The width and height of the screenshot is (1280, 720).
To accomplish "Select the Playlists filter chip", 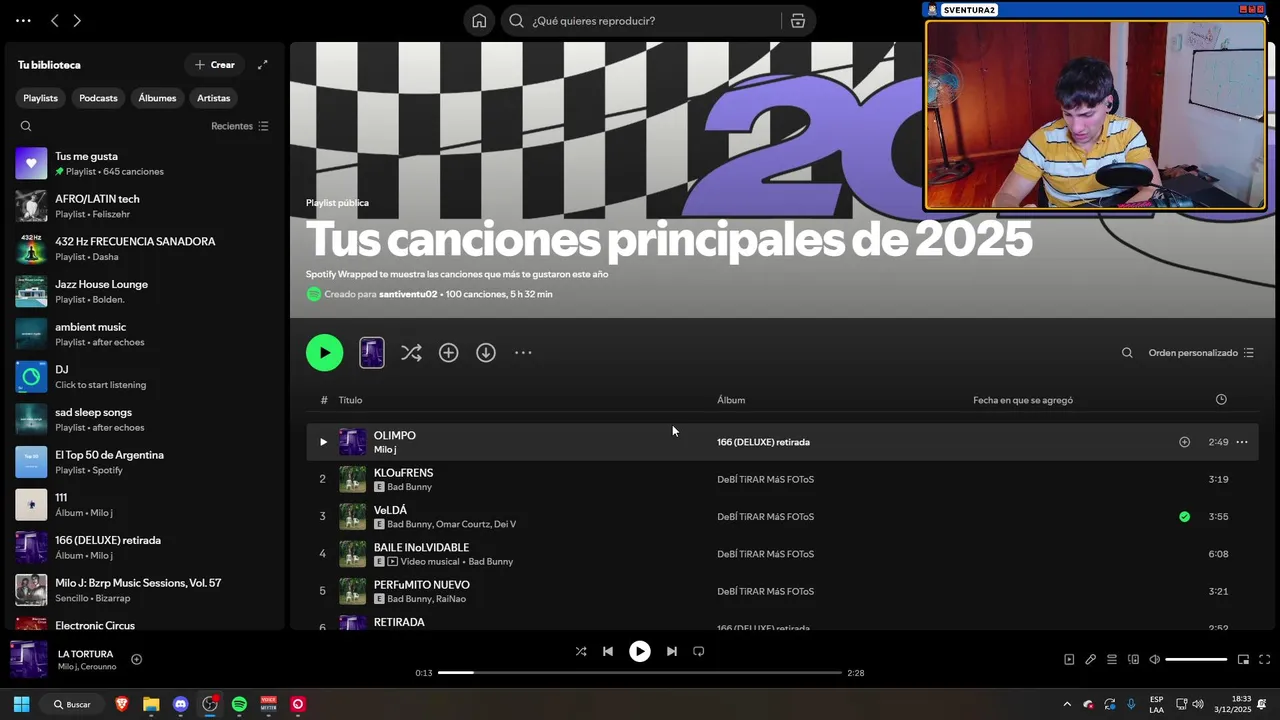I will (41, 98).
